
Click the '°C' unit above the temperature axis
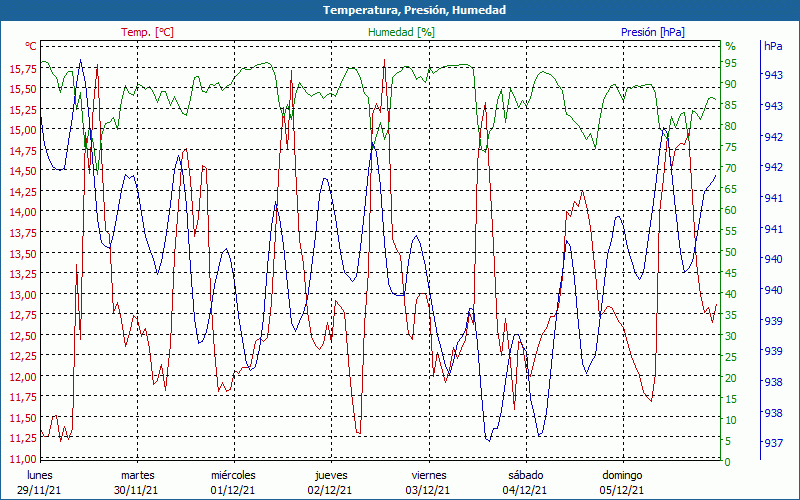(x=31, y=46)
